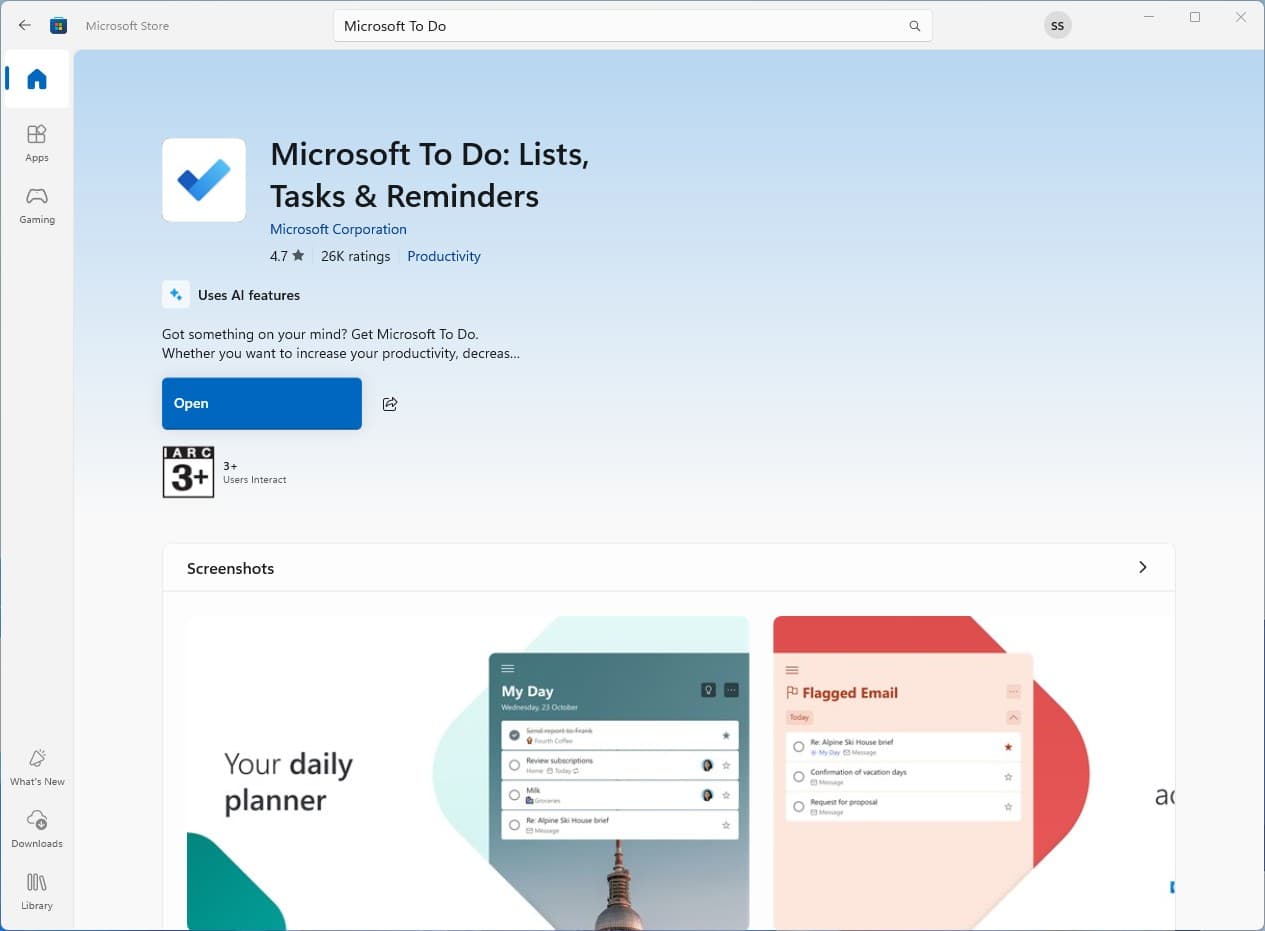The image size is (1265, 931).
Task: Open the Gaming section in sidebar
Action: pos(37,204)
